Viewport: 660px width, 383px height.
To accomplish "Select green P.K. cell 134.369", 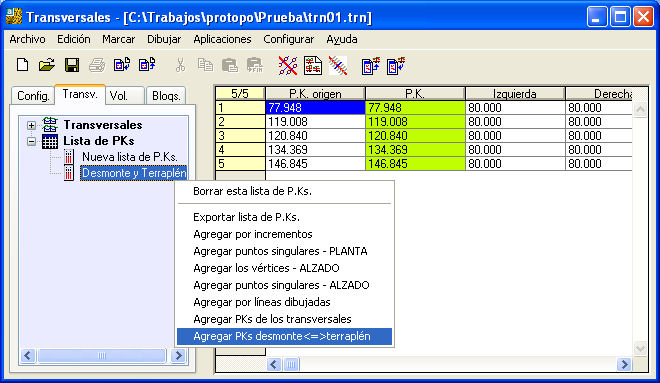I will (x=415, y=150).
